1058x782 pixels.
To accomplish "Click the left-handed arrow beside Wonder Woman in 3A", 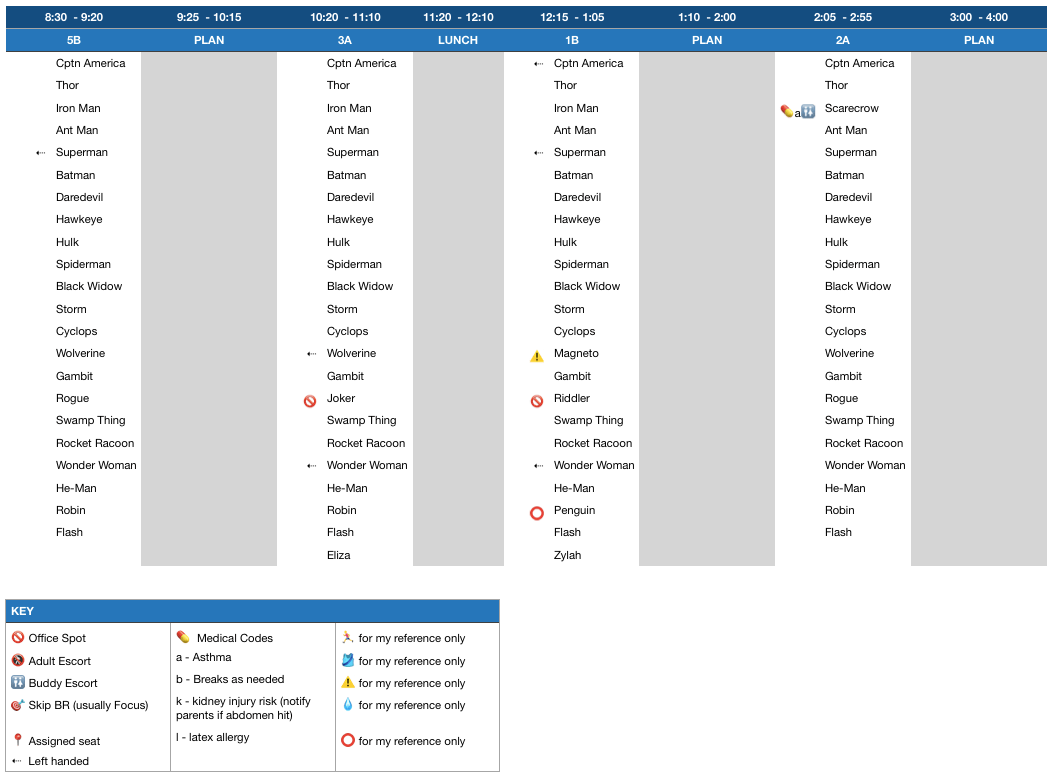I will (x=311, y=466).
